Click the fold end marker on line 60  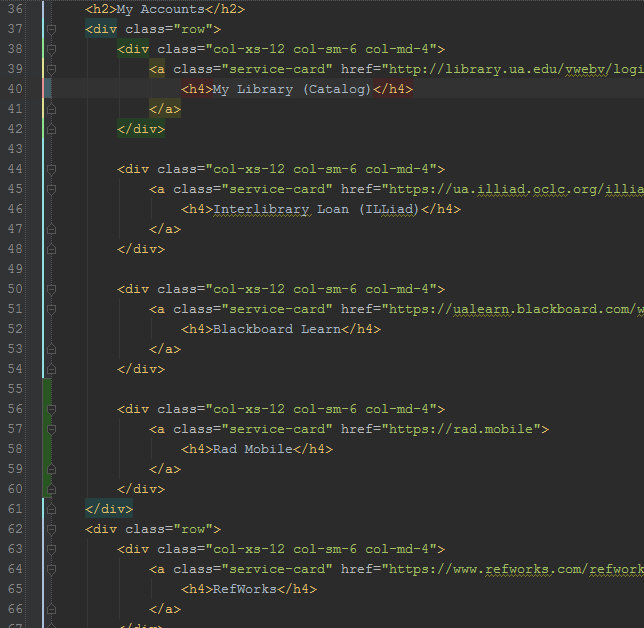click(51, 489)
